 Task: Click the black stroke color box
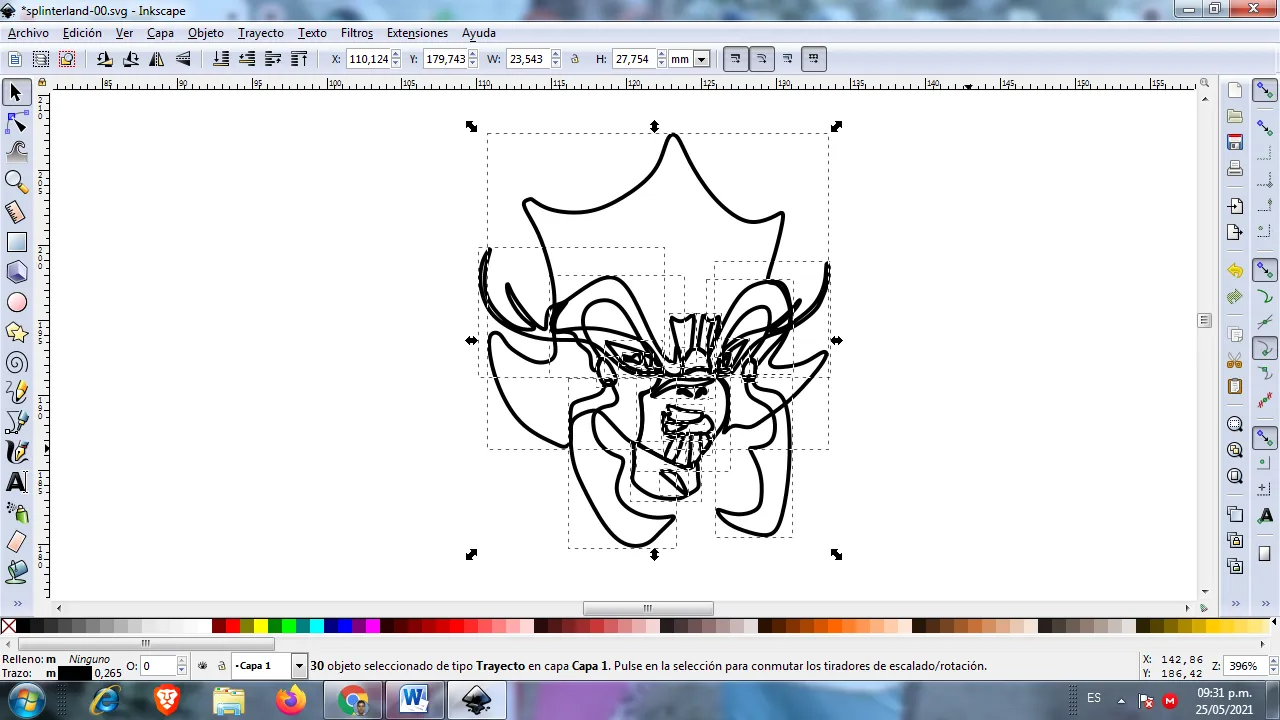pyautogui.click(x=74, y=673)
